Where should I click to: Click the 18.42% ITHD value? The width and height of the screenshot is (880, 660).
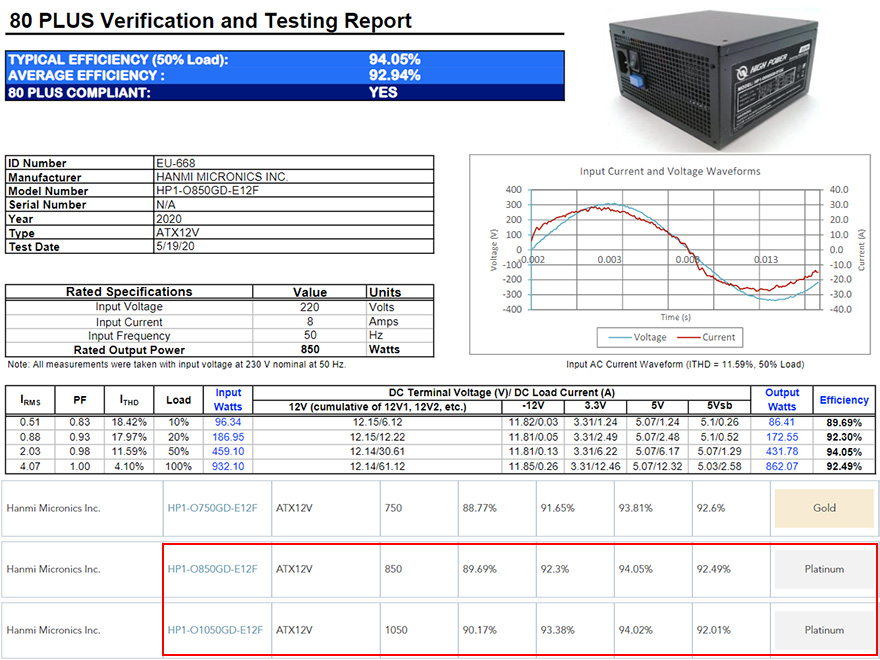129,422
